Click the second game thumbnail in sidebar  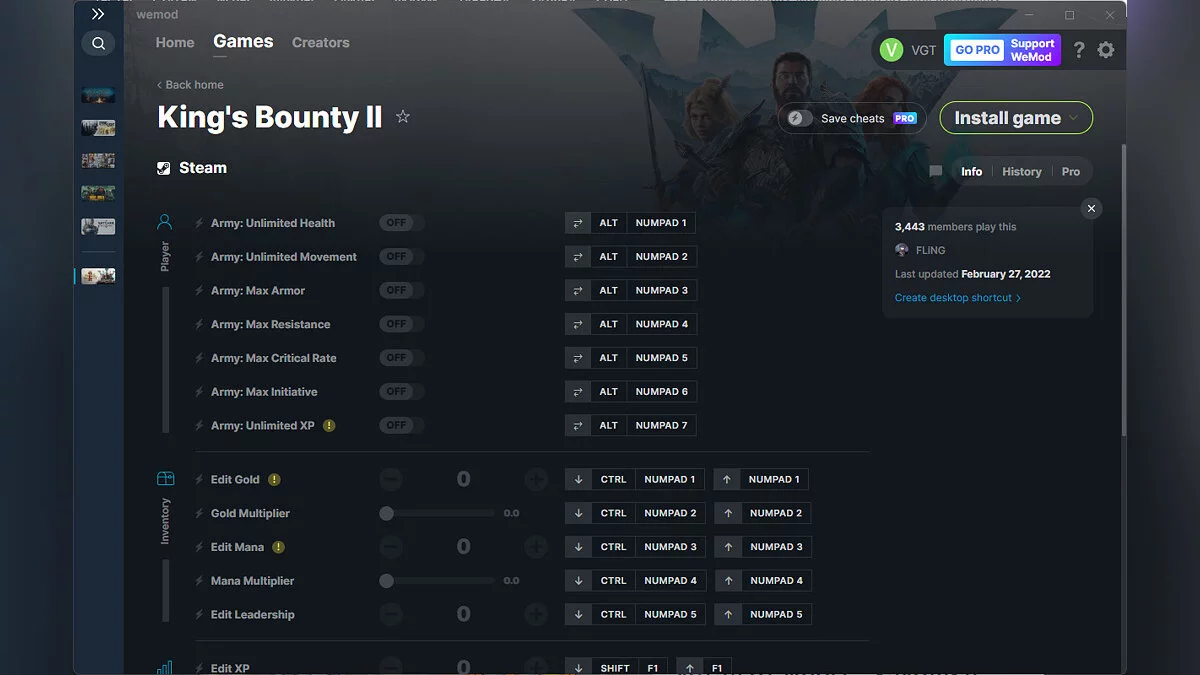click(98, 128)
